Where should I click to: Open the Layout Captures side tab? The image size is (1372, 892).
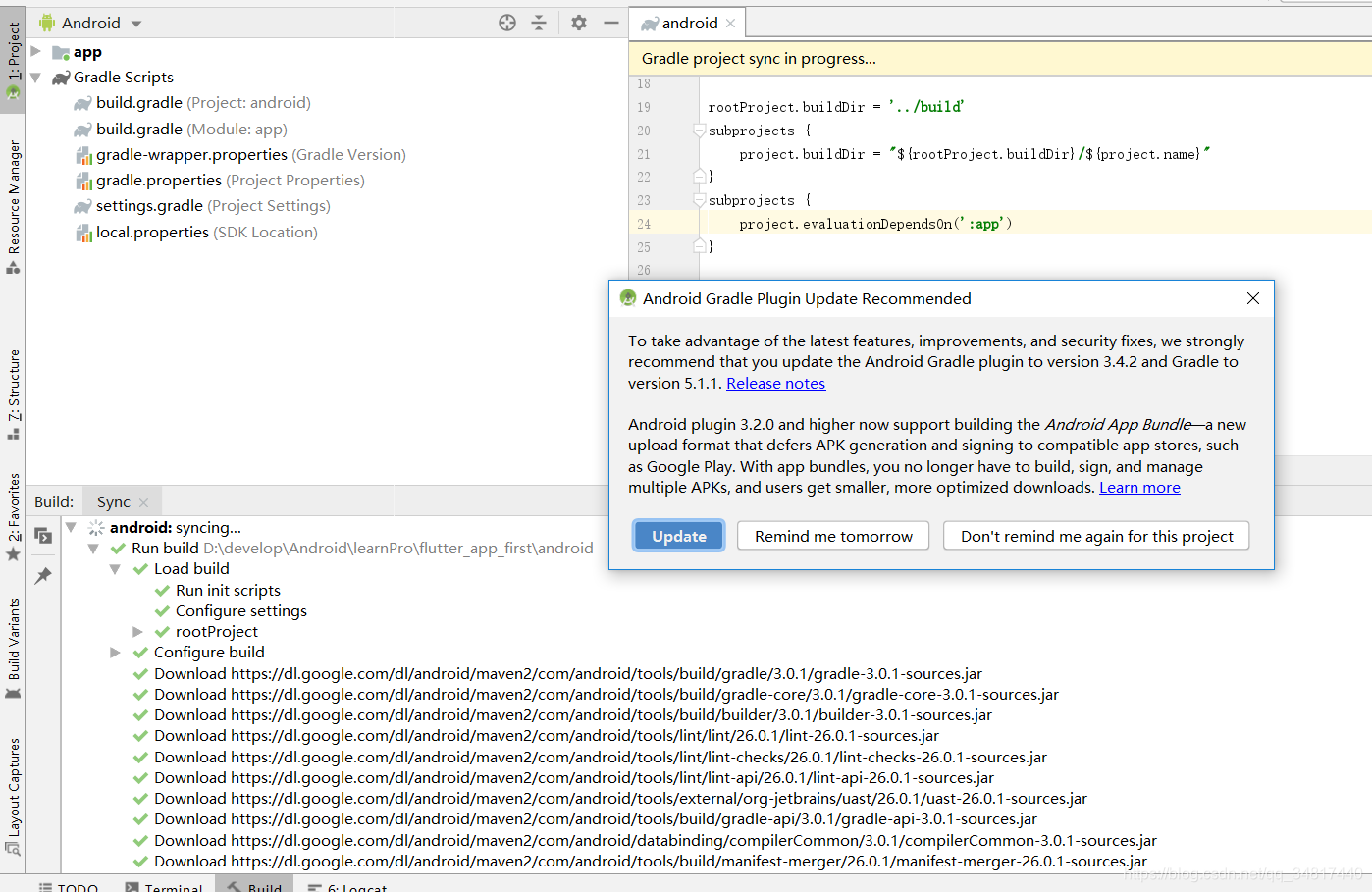coord(13,797)
